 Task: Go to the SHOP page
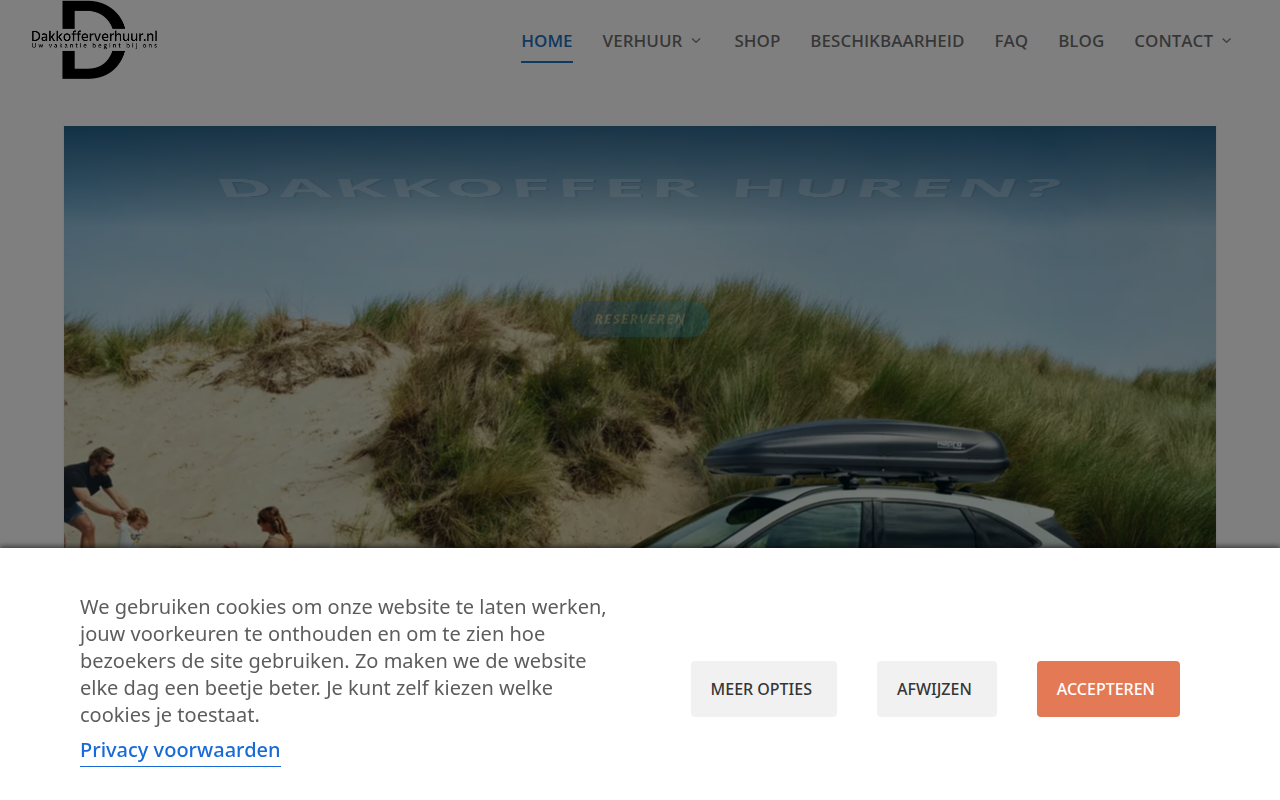[757, 41]
